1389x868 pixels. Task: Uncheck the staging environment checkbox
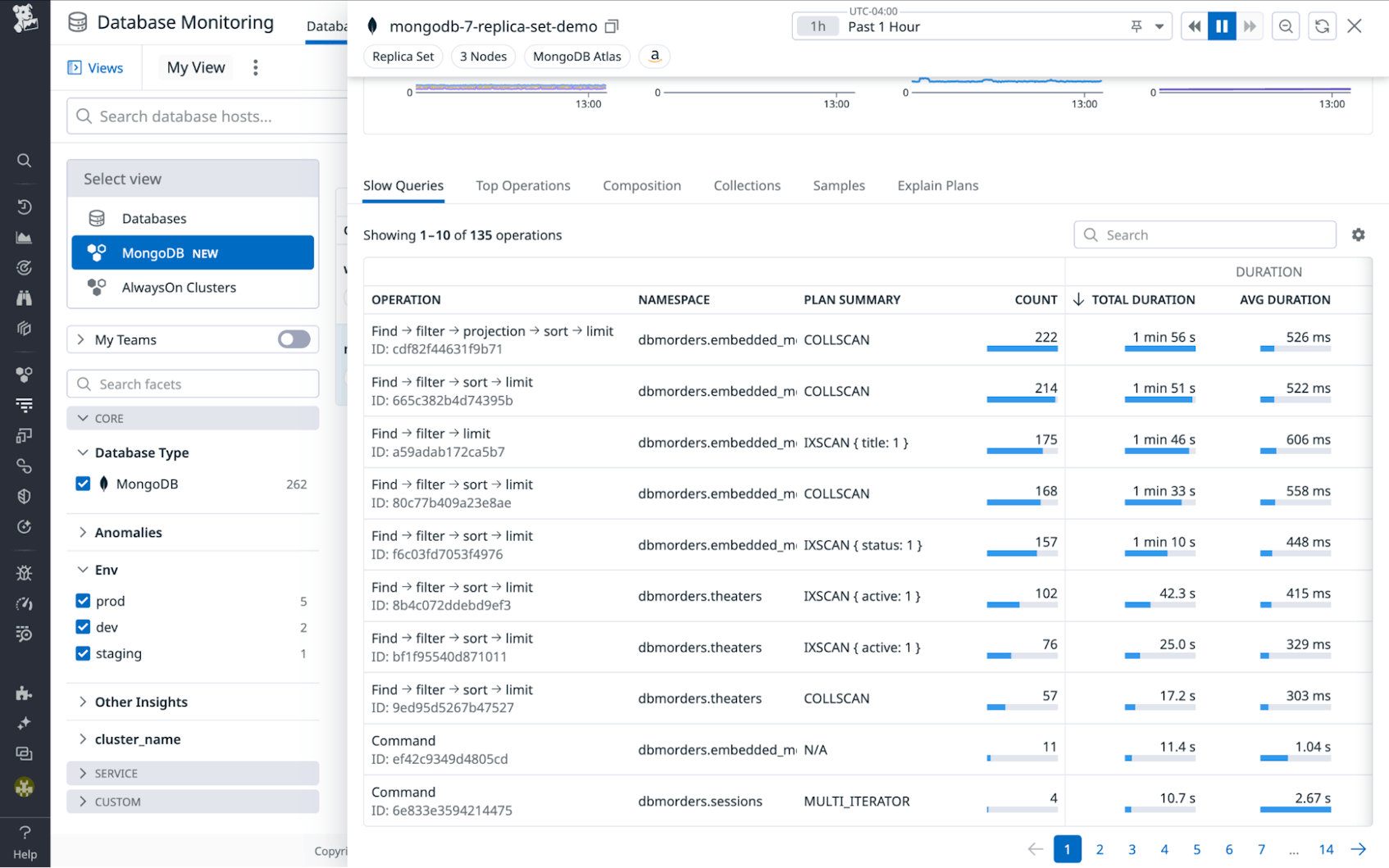83,653
